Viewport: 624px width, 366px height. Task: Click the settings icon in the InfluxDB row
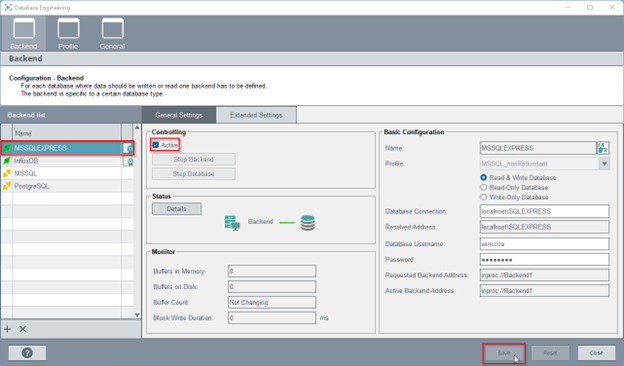[x=129, y=161]
